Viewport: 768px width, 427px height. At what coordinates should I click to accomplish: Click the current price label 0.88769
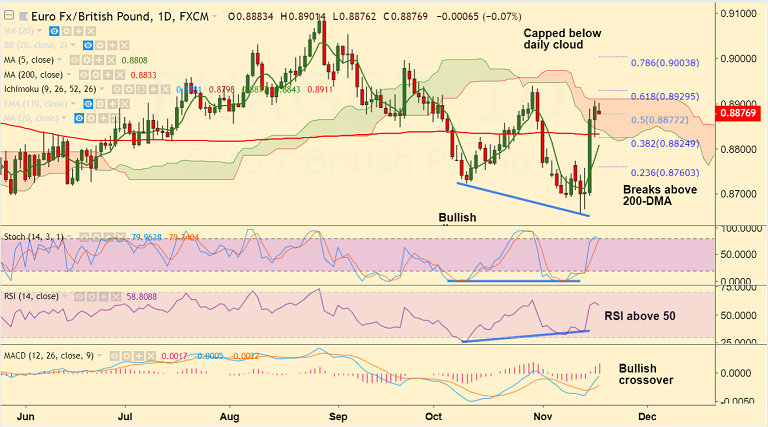[x=739, y=113]
